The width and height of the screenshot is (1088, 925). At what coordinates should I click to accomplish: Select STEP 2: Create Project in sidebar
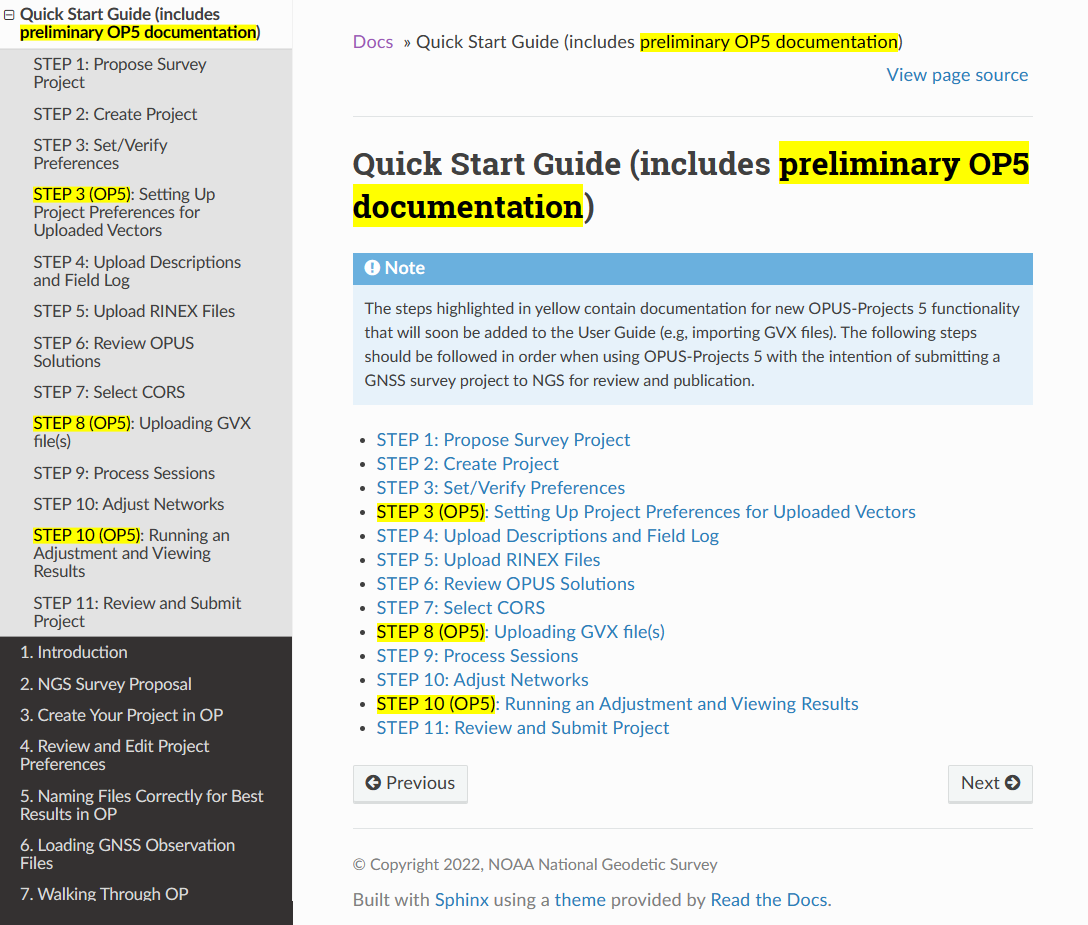pos(115,114)
